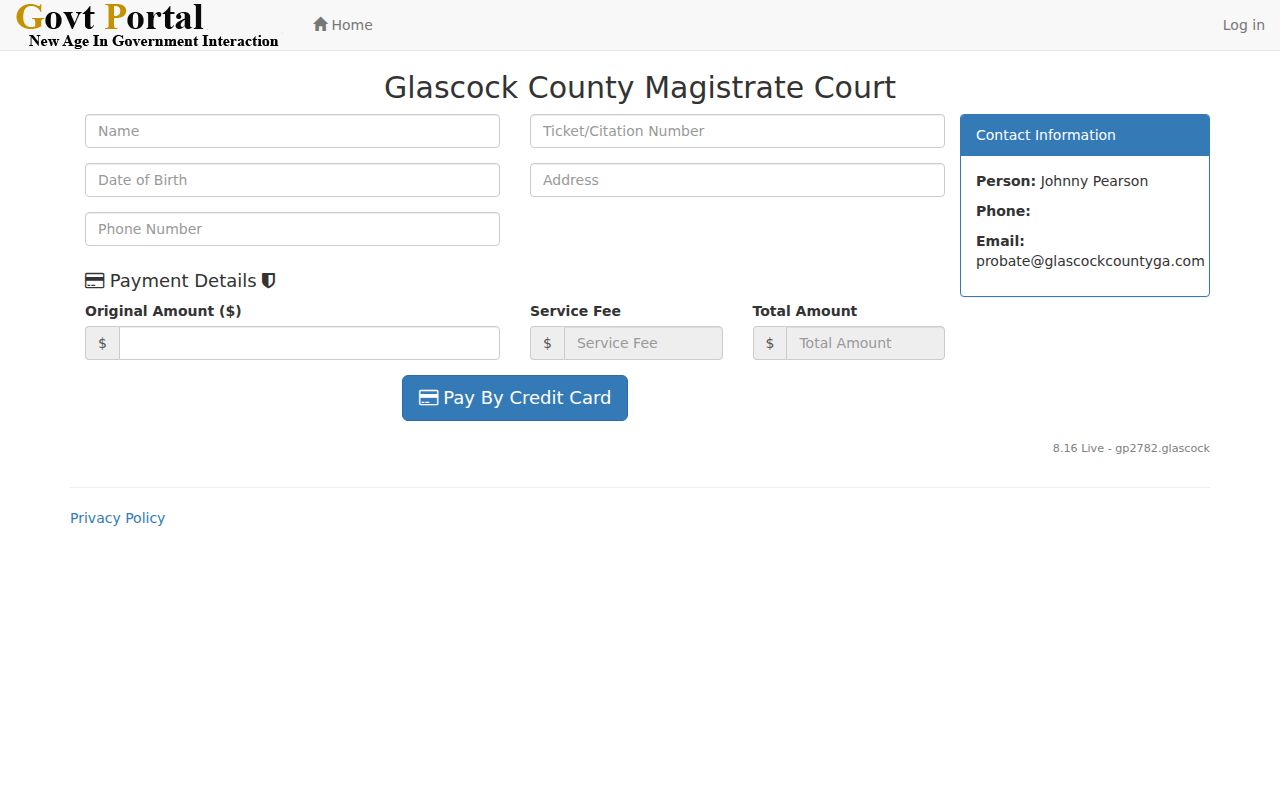Focus the Ticket/Citation Number field
Image resolution: width=1280 pixels, height=800 pixels.
tap(737, 131)
